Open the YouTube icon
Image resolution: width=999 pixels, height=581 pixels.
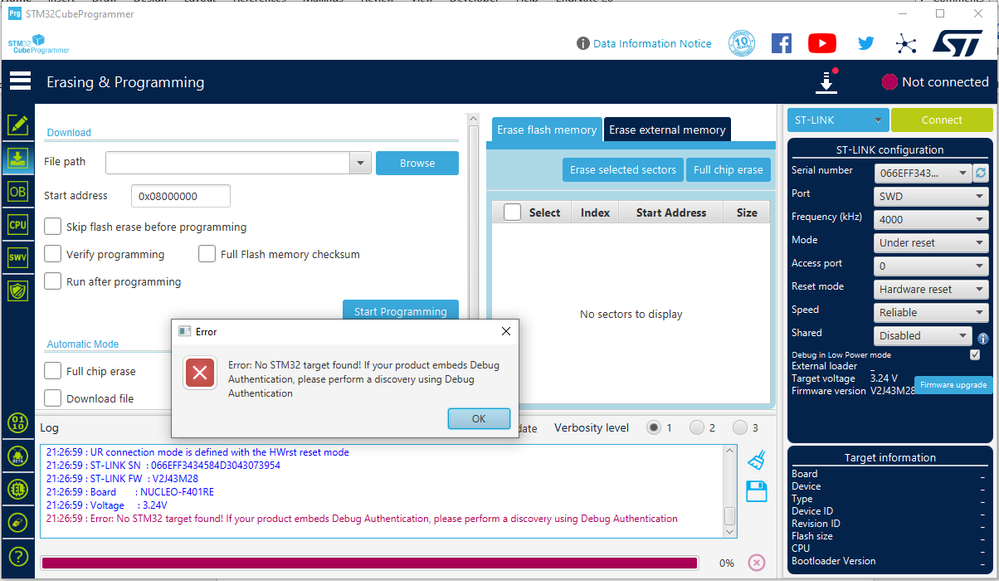pyautogui.click(x=822, y=43)
